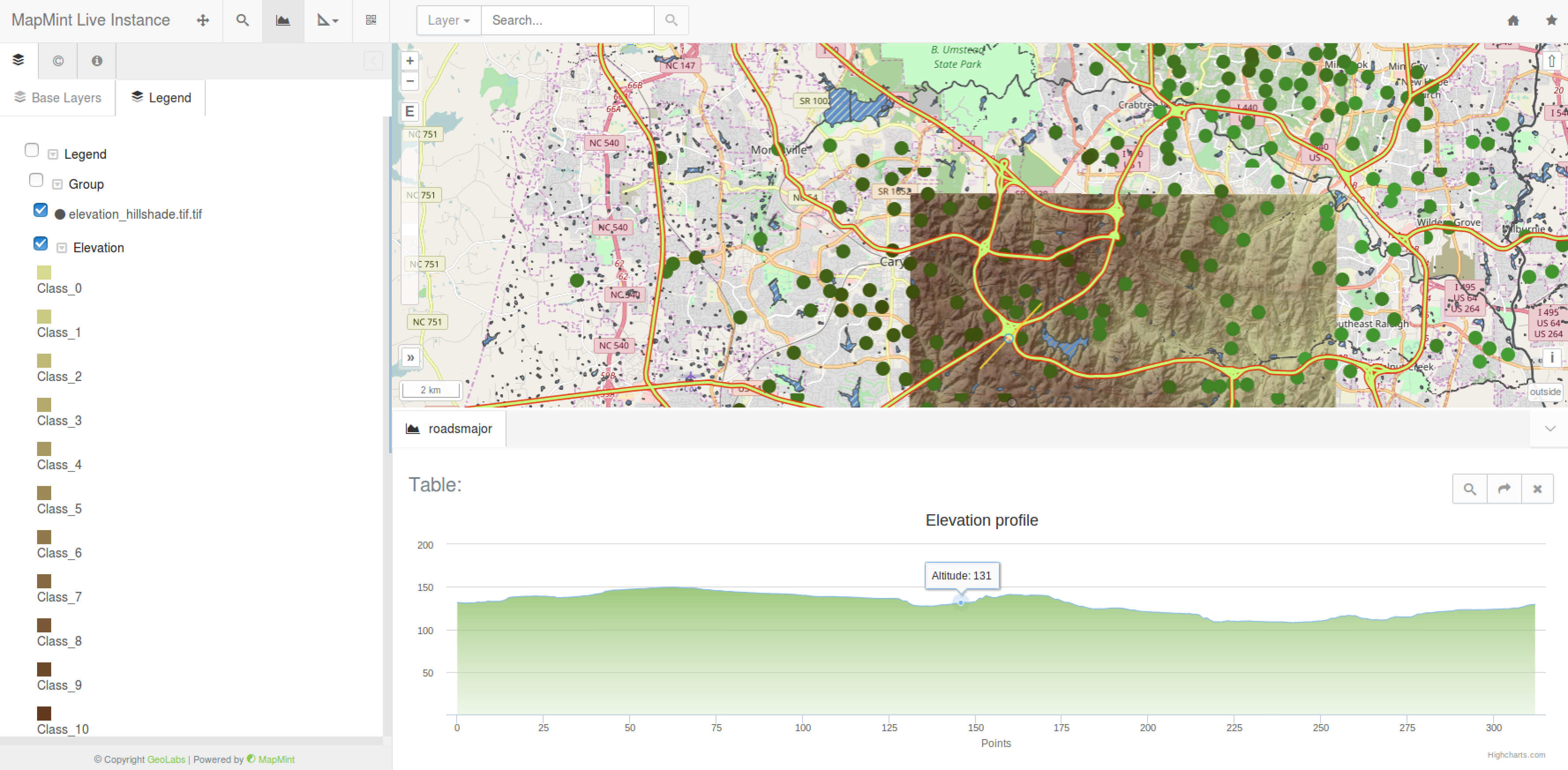Screen dimensions: 1568x770
Task: Uncheck the elevation_hillshade.tif.tif layer
Action: [40, 210]
